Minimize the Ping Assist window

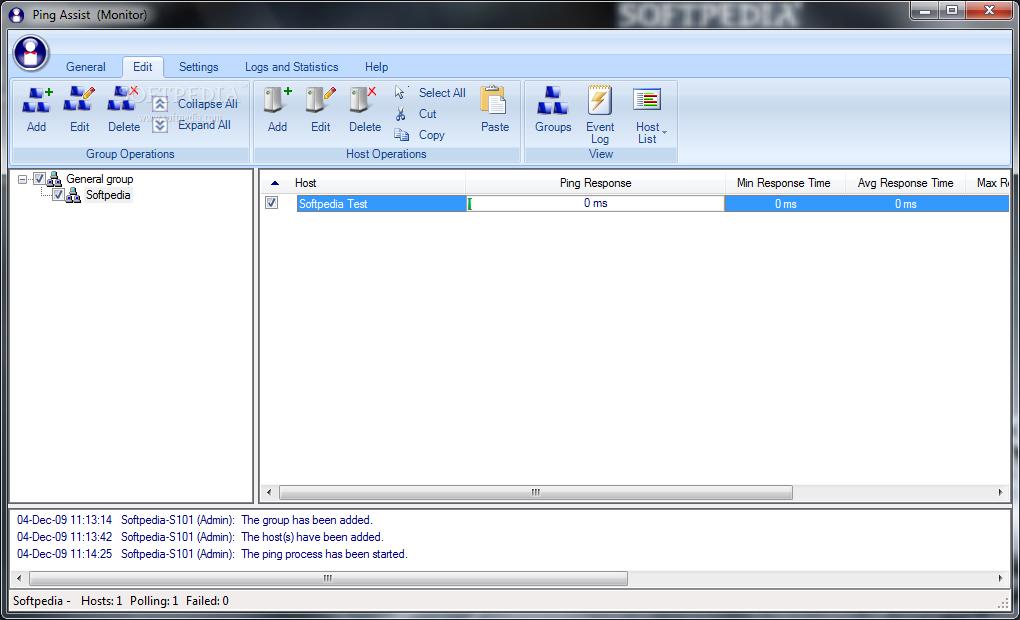[925, 10]
